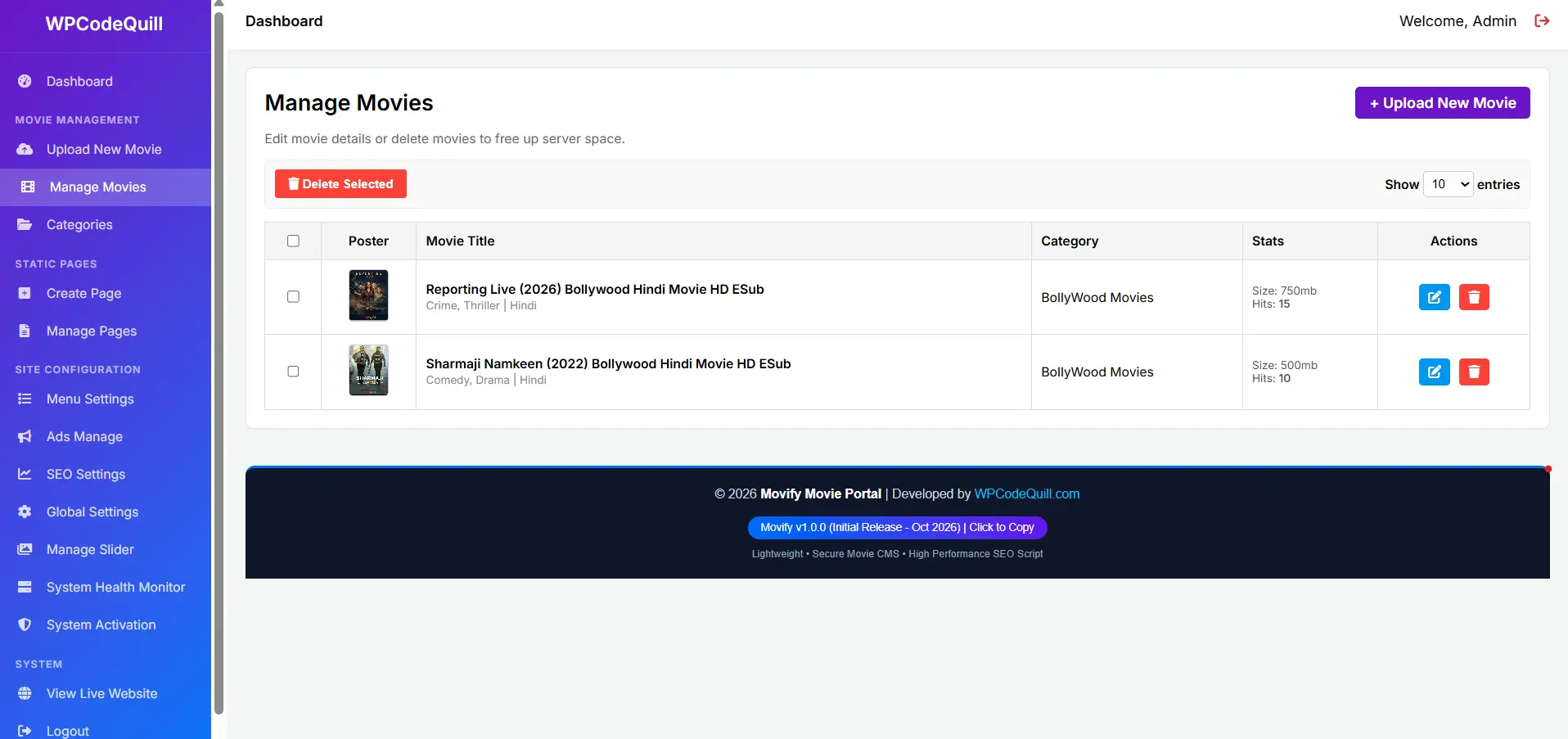
Task: Click the Category column header
Action: point(1070,241)
